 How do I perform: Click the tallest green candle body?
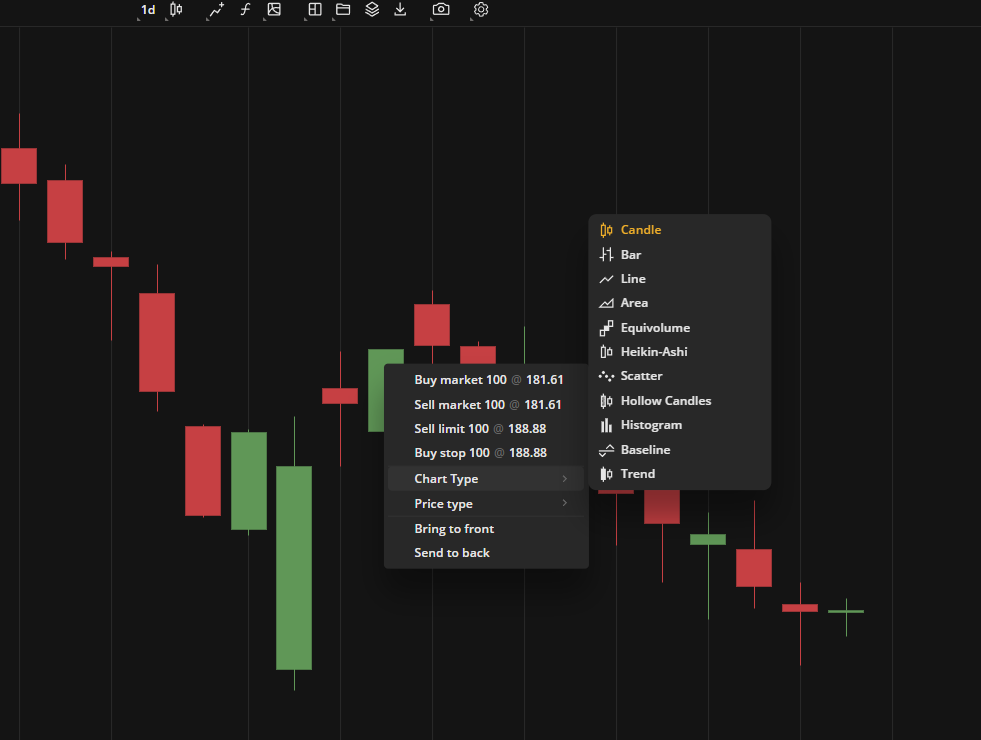(294, 567)
